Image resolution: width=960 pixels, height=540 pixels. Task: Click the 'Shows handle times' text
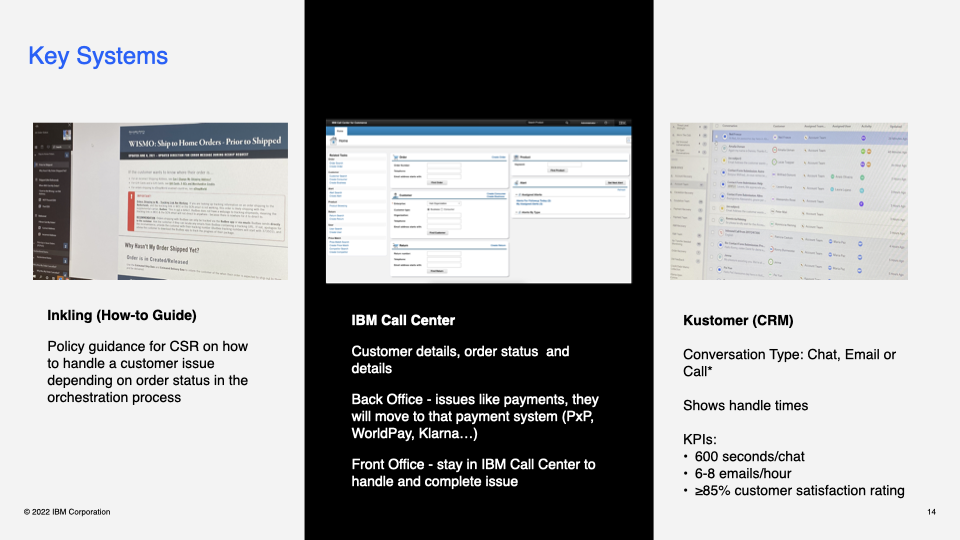745,405
